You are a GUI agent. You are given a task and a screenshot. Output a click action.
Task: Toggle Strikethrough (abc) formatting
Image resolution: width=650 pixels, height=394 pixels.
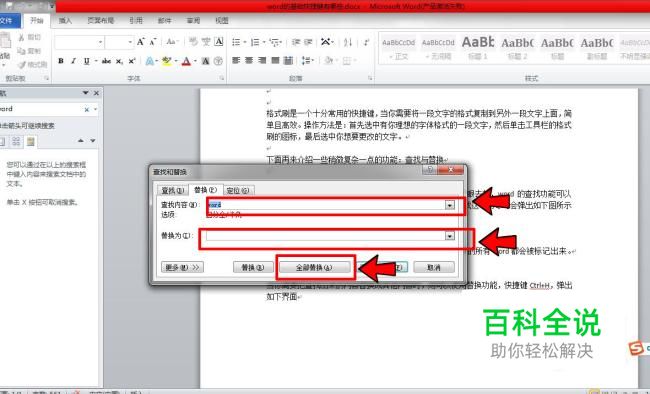click(x=107, y=61)
